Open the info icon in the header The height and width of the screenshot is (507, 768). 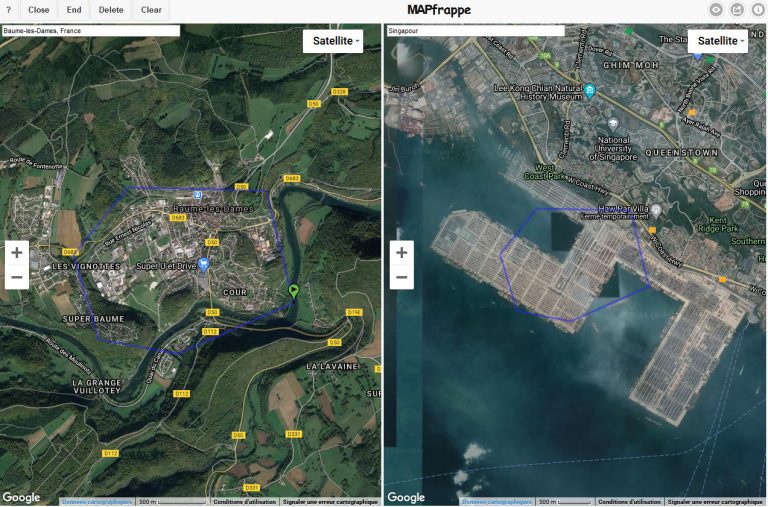tap(758, 10)
